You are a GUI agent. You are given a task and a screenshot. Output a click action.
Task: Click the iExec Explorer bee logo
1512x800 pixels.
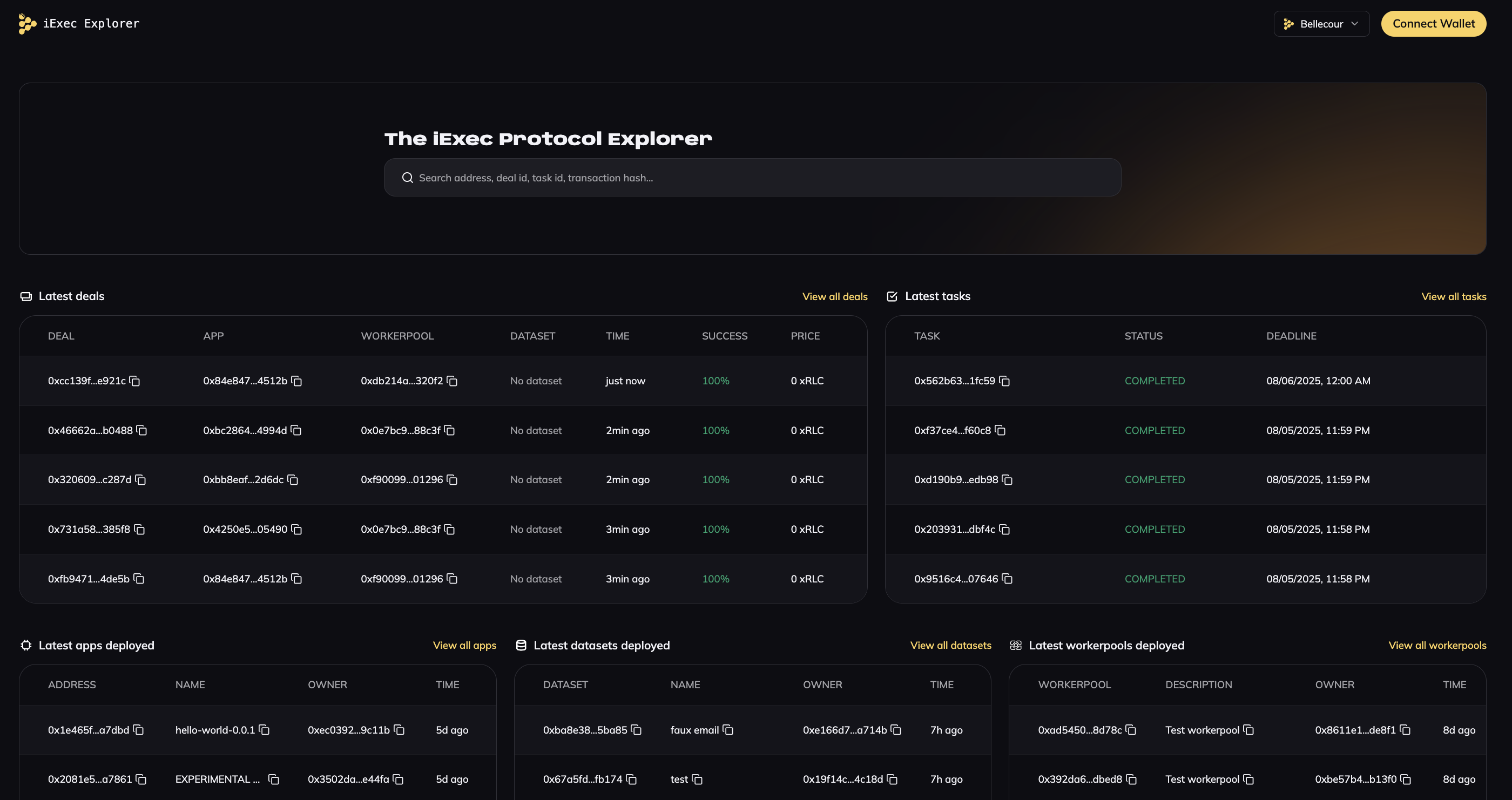(x=26, y=23)
